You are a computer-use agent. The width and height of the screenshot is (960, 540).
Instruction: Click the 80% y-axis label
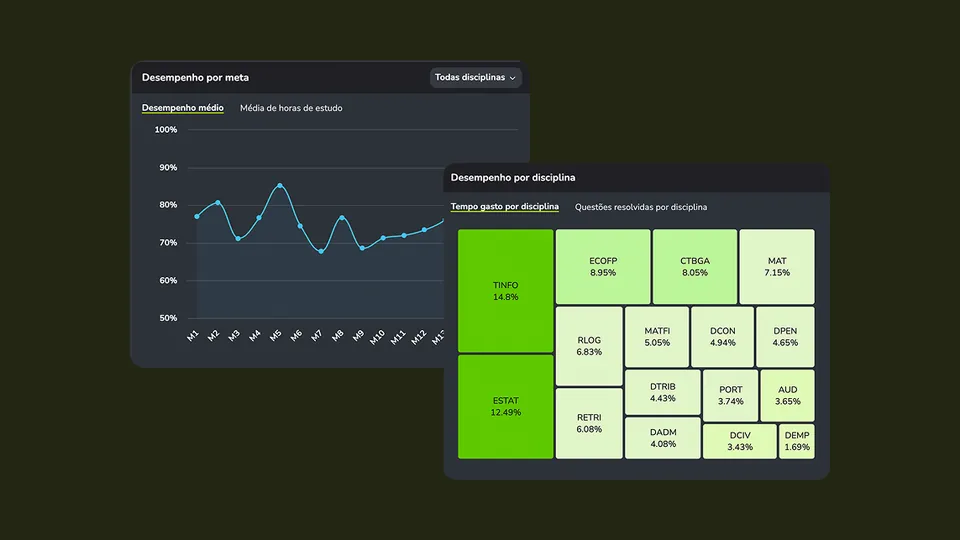click(x=168, y=205)
